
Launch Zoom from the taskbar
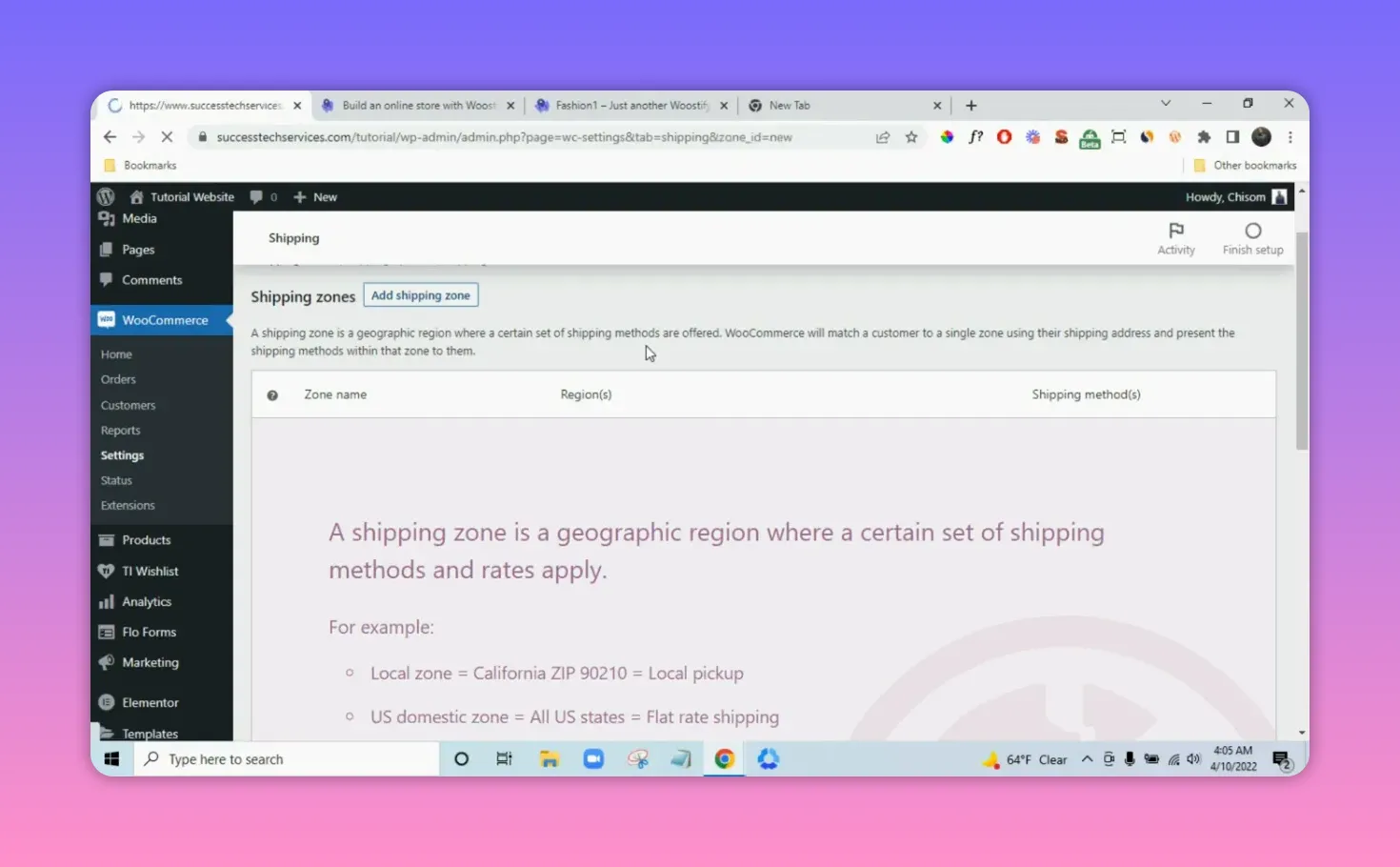coord(592,758)
